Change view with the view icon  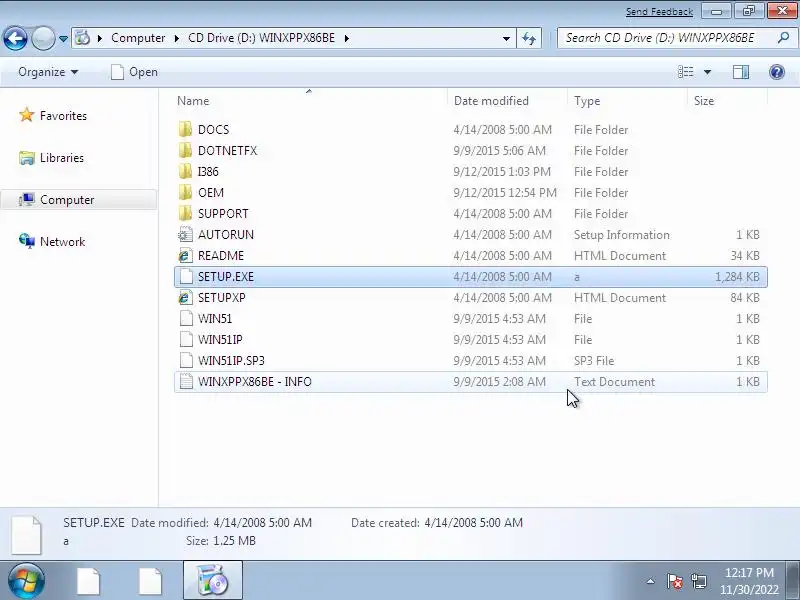[x=685, y=72]
